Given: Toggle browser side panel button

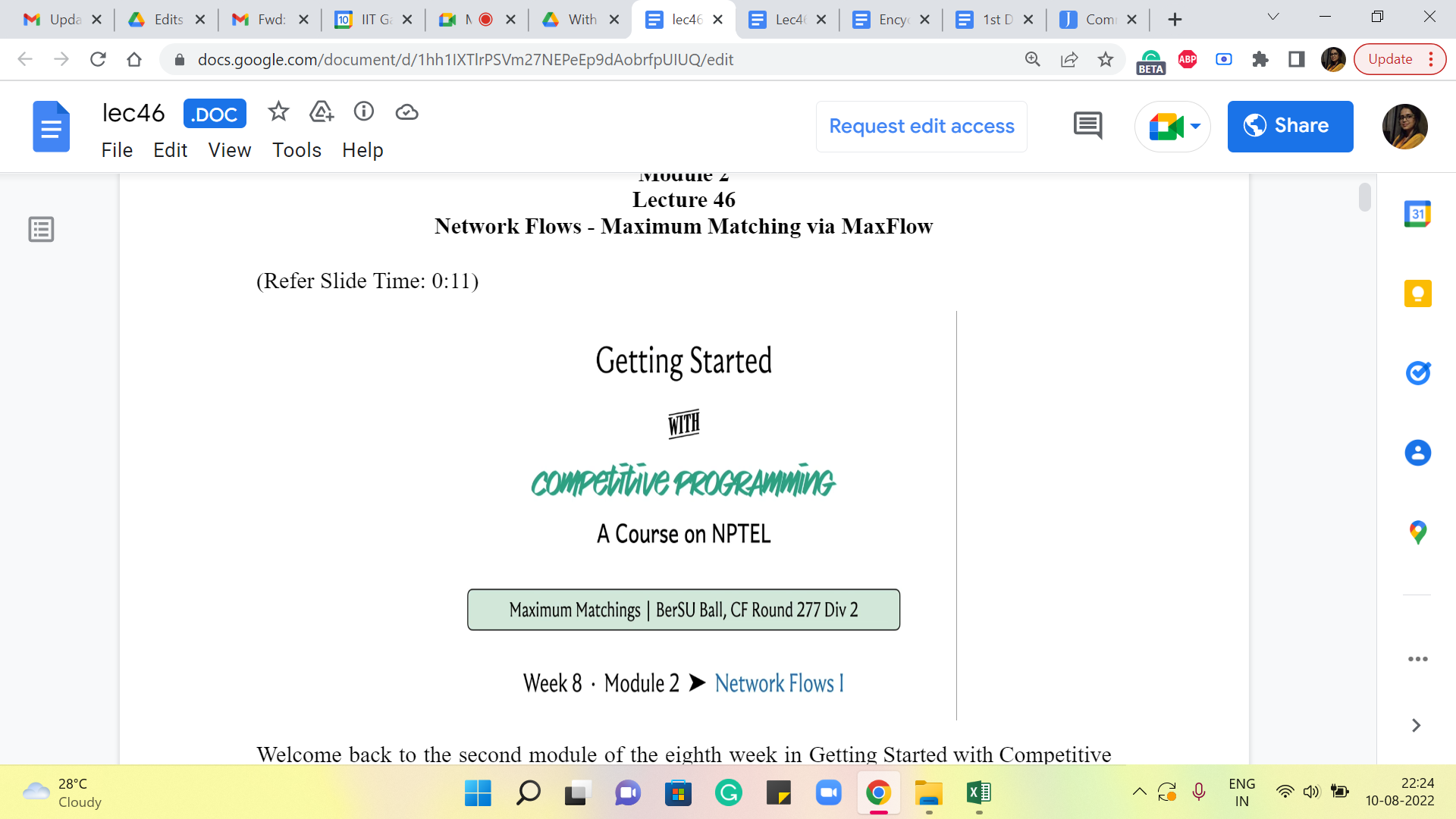Looking at the screenshot, I should pyautogui.click(x=1297, y=59).
